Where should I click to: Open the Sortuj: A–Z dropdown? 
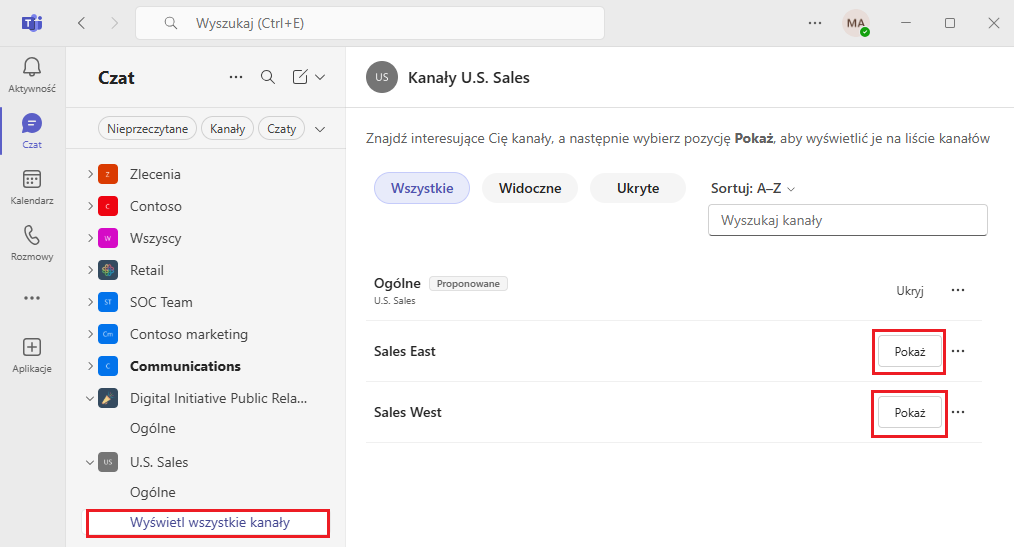[x=753, y=188]
